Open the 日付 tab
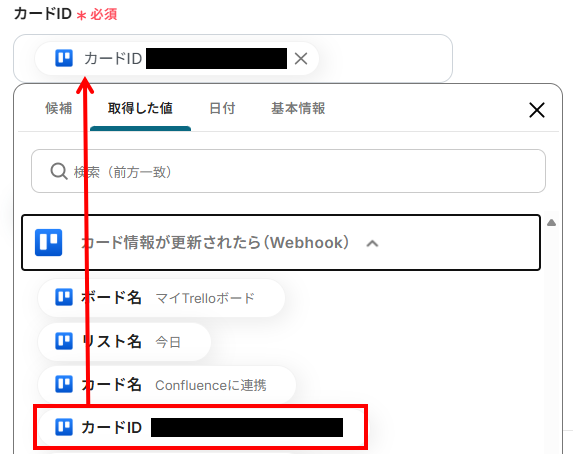The image size is (573, 454). 222,109
